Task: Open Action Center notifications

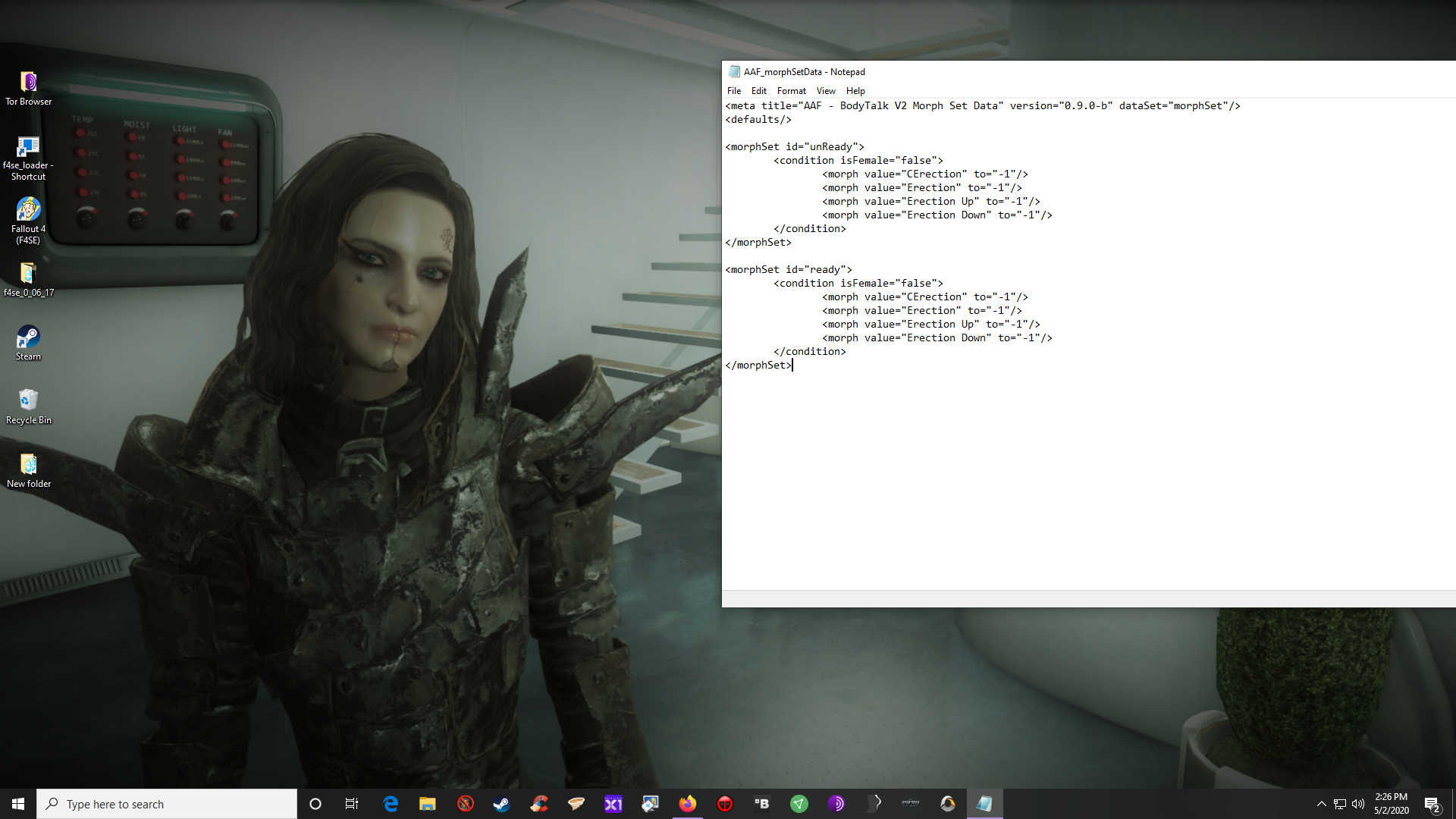Action: click(1432, 804)
